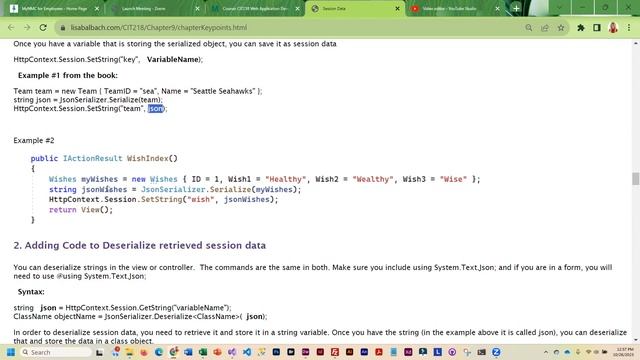The image size is (640, 360).
Task: Open the Windows Start menu
Action: click(x=11, y=352)
